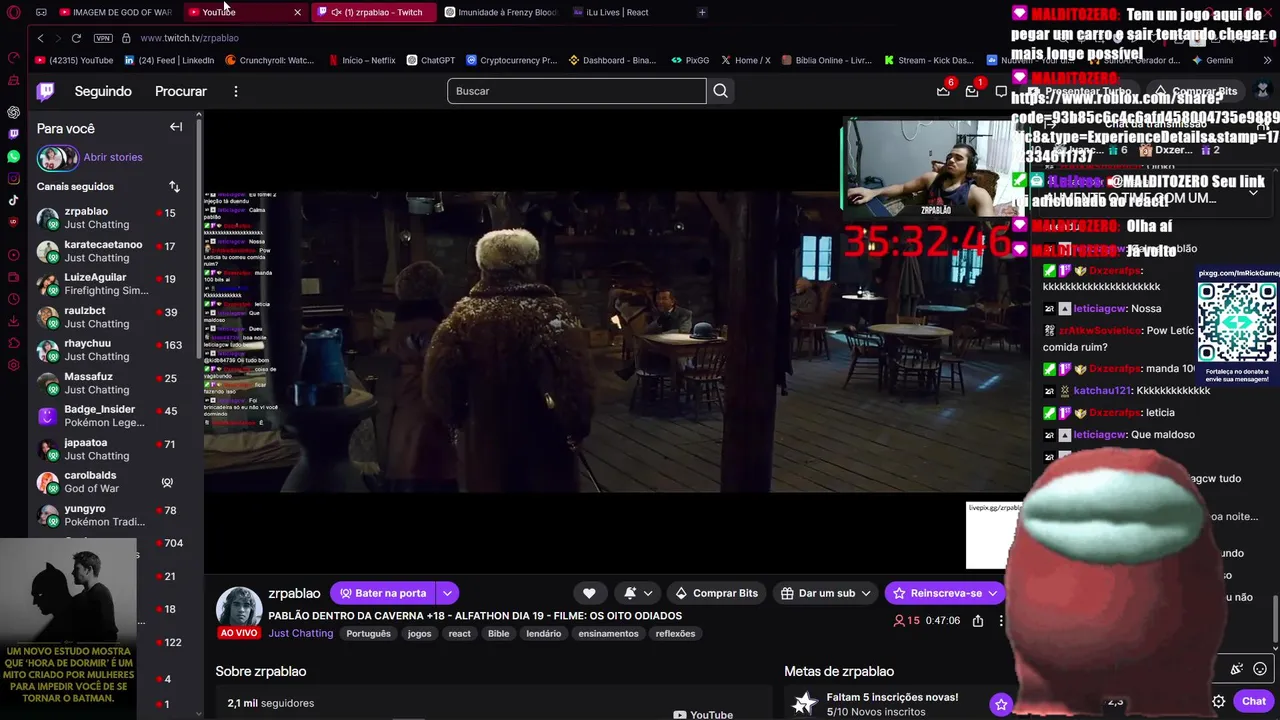Click the lendário tag
The width and height of the screenshot is (1280, 720).
[544, 633]
